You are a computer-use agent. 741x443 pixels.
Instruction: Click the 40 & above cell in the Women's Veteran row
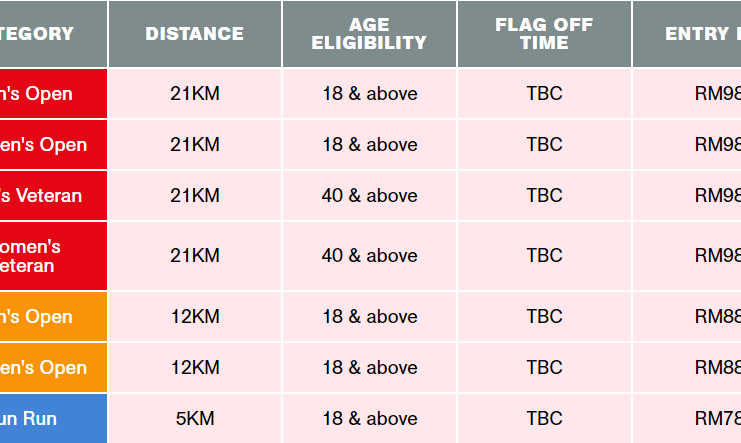(x=369, y=256)
